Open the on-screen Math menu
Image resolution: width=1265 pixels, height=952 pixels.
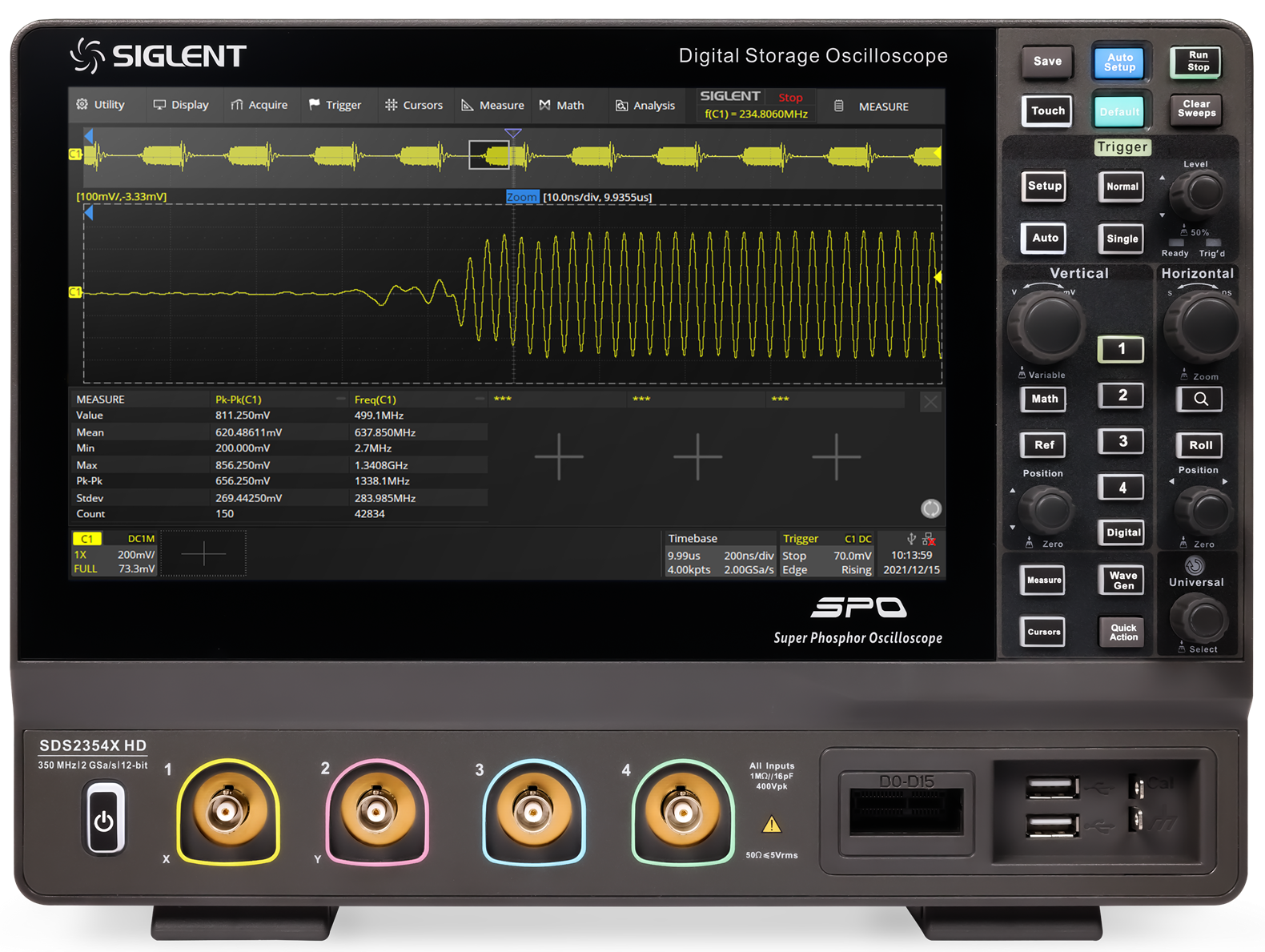(561, 105)
